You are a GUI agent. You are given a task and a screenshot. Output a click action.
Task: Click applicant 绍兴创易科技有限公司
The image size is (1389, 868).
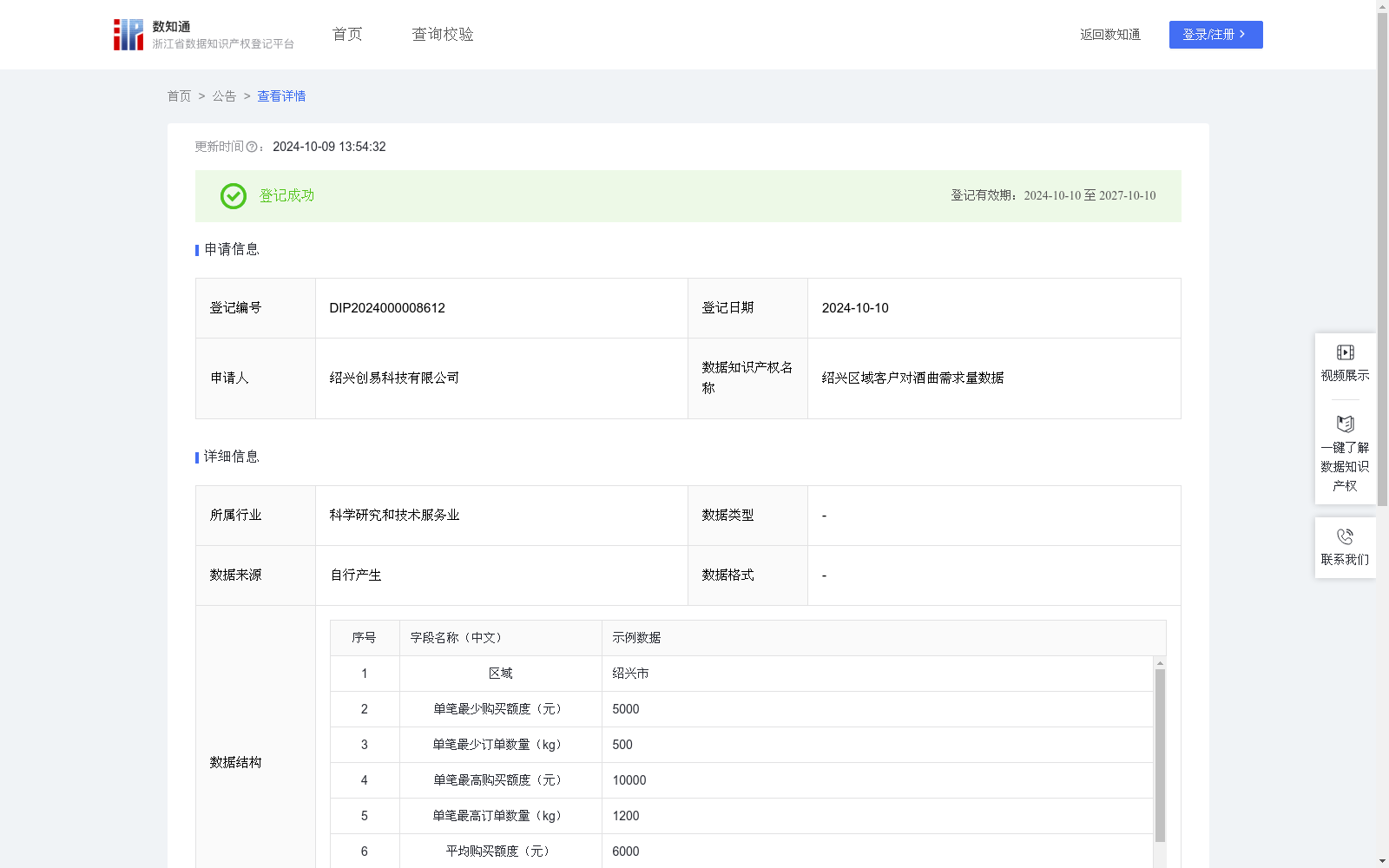394,378
